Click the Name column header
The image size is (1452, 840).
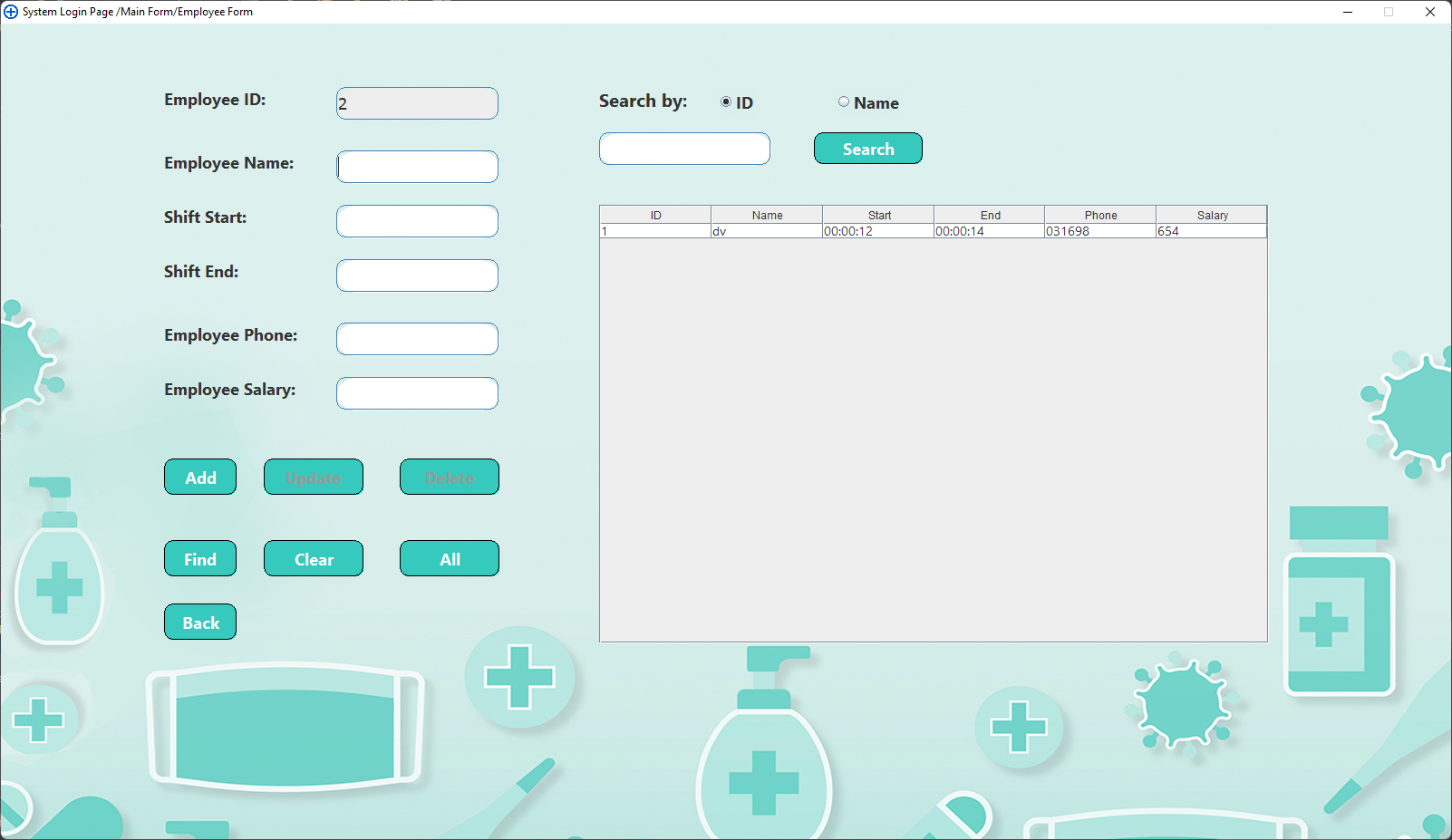(x=766, y=215)
